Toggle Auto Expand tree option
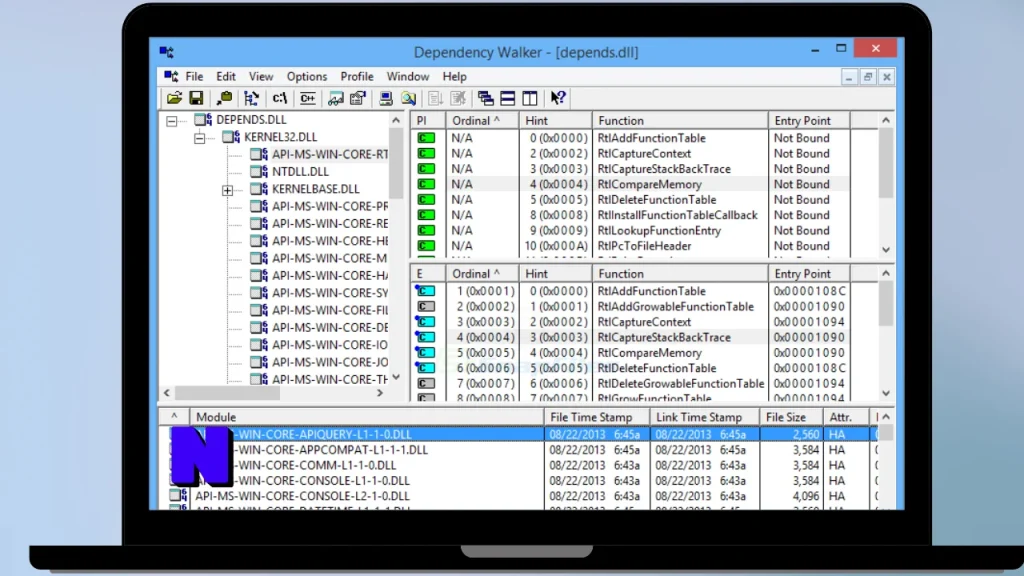This screenshot has width=1024, height=576. [251, 98]
